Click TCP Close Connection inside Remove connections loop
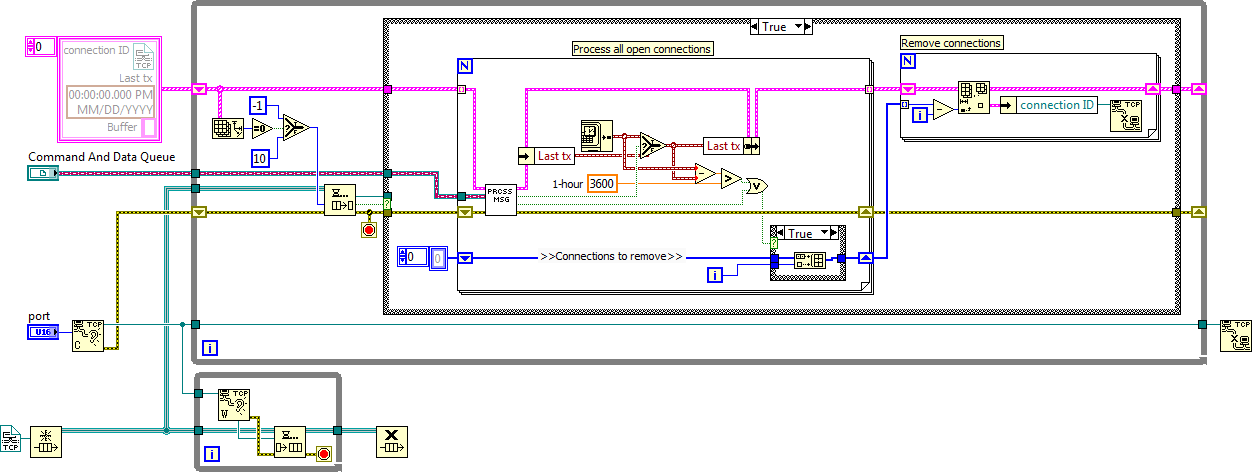This screenshot has height=472, width=1252. tap(1127, 114)
